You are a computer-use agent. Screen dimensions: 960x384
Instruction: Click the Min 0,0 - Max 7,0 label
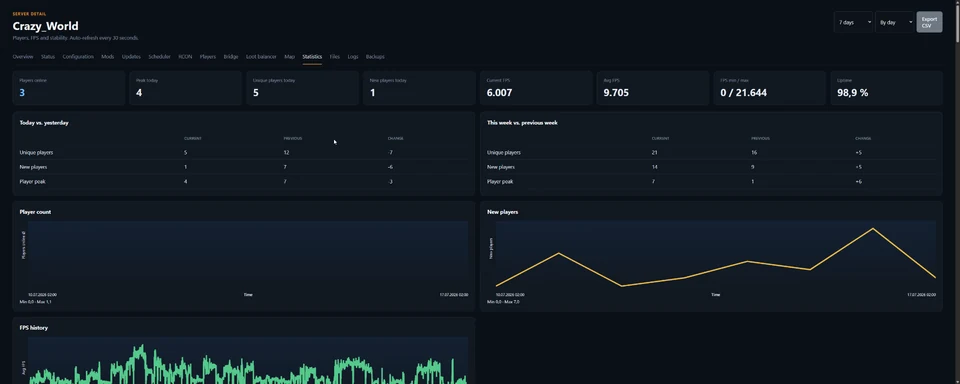(503, 302)
